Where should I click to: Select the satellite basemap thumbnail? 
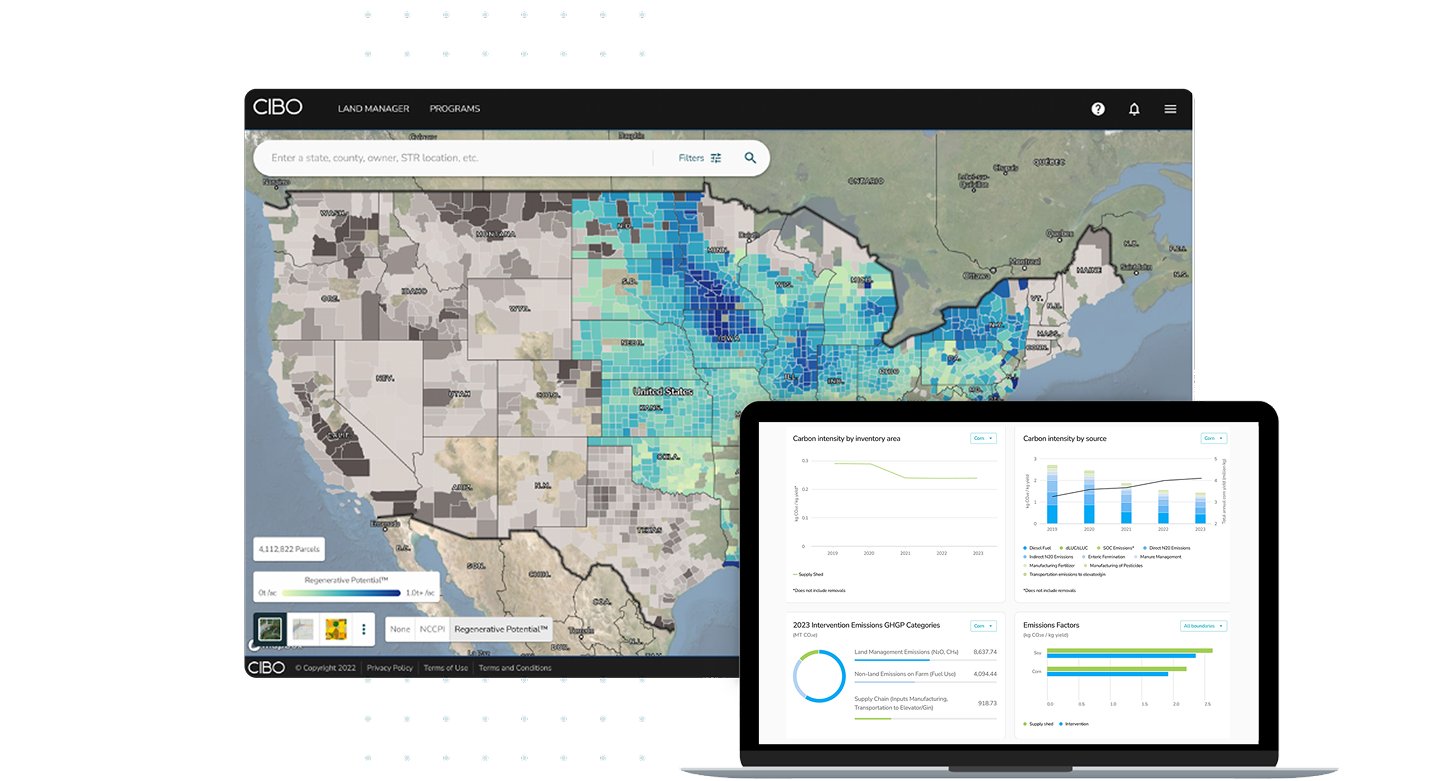[270, 629]
